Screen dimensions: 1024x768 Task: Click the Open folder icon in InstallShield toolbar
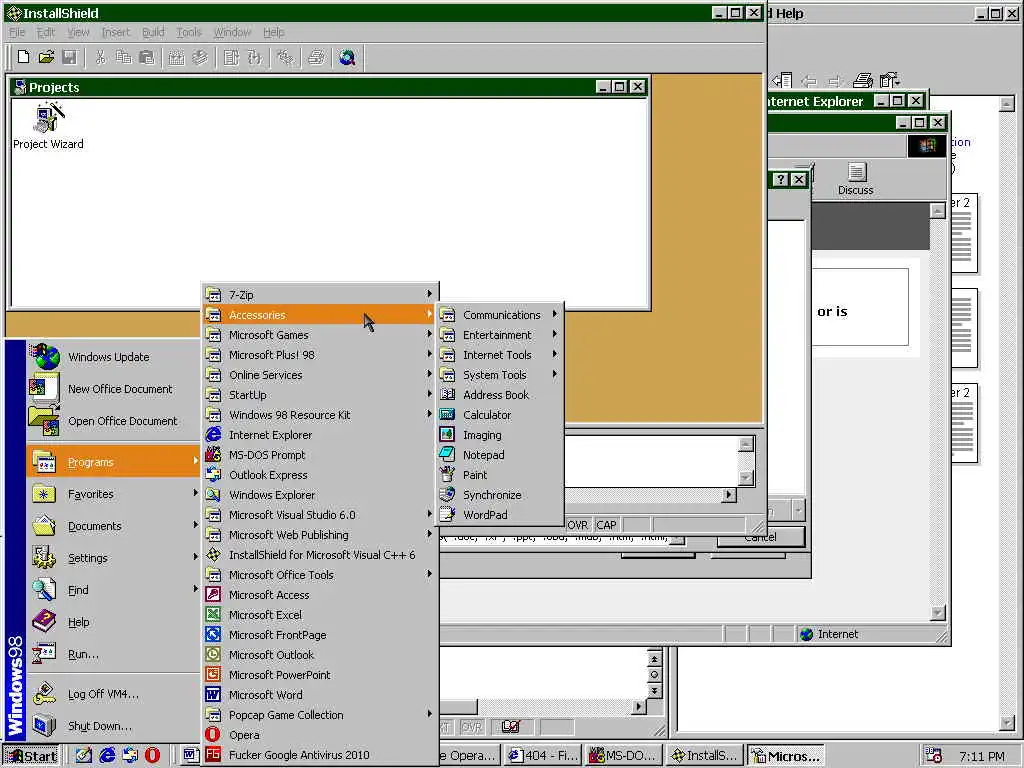point(46,57)
